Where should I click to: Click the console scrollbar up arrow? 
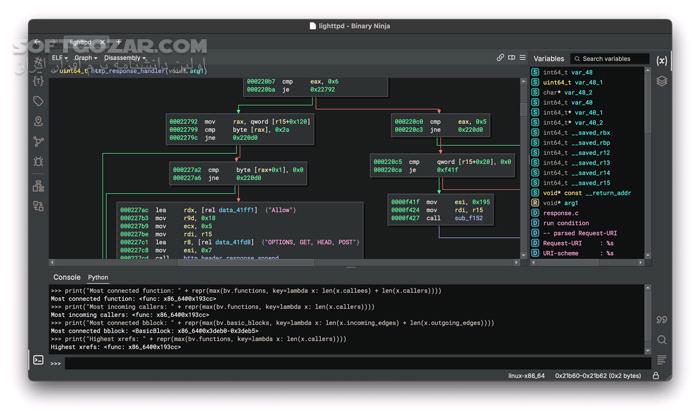(x=648, y=288)
